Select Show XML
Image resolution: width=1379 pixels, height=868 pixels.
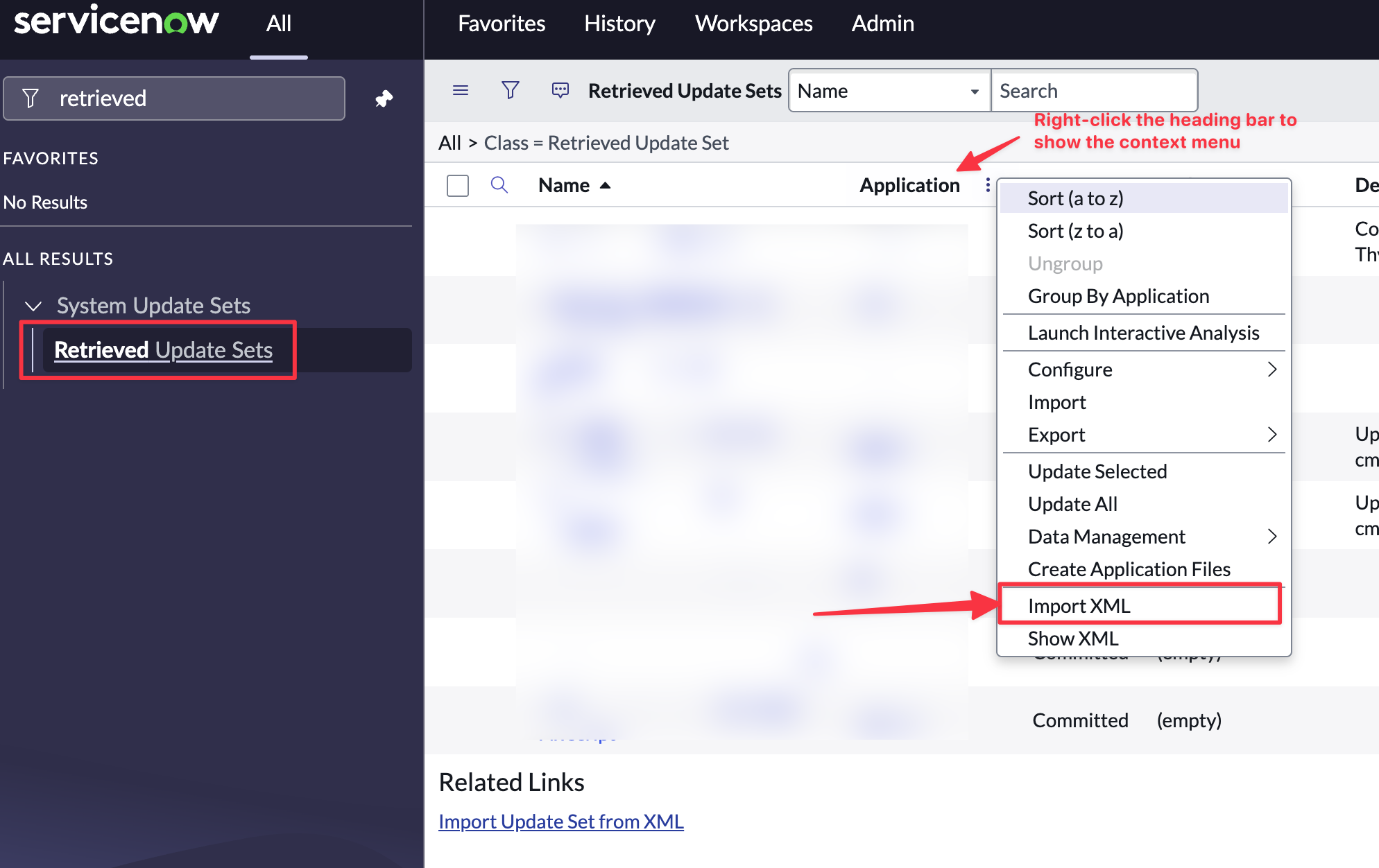pos(1145,639)
